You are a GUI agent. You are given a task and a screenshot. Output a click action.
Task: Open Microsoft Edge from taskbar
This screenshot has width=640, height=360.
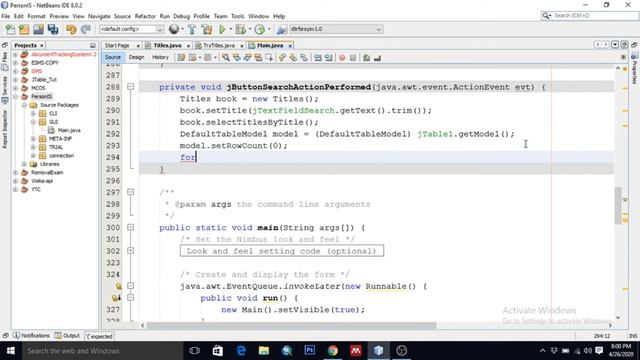(241, 351)
